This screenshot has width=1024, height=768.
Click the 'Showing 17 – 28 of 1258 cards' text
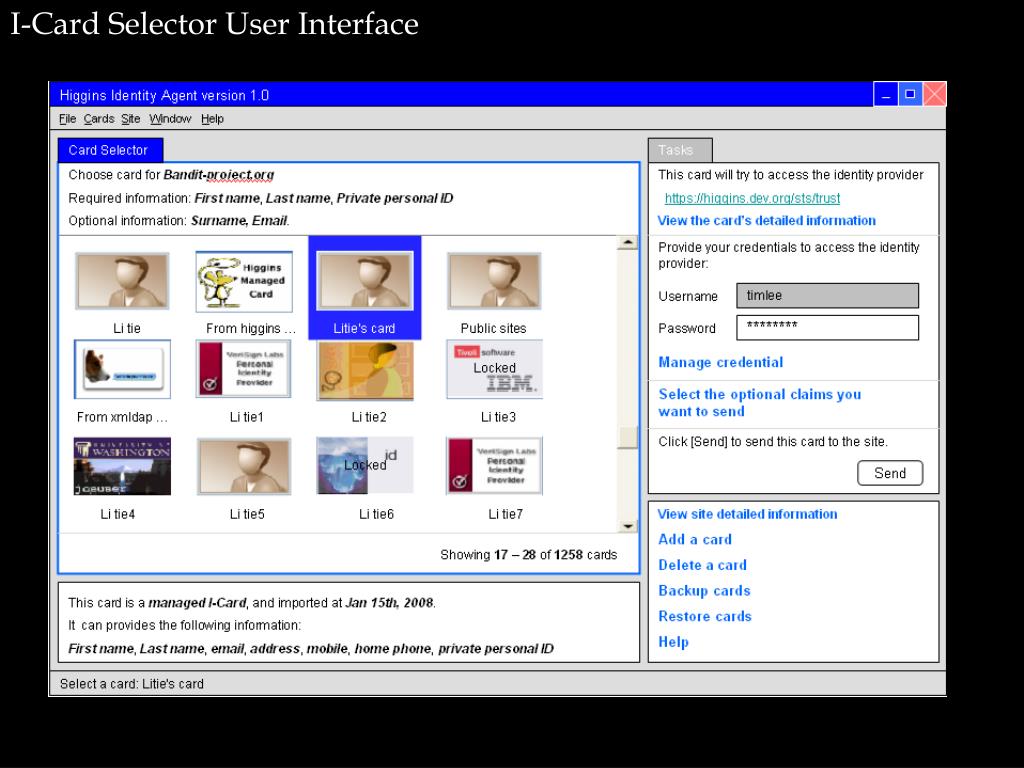coord(528,555)
